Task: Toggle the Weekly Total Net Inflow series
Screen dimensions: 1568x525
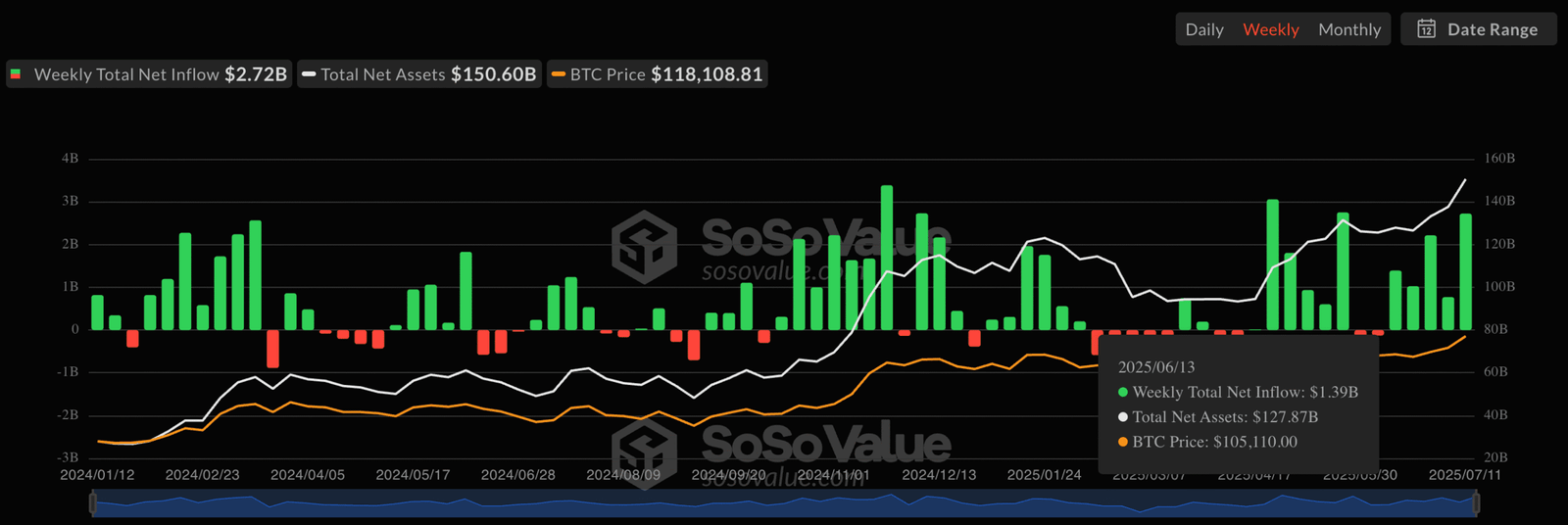Action: pos(149,74)
